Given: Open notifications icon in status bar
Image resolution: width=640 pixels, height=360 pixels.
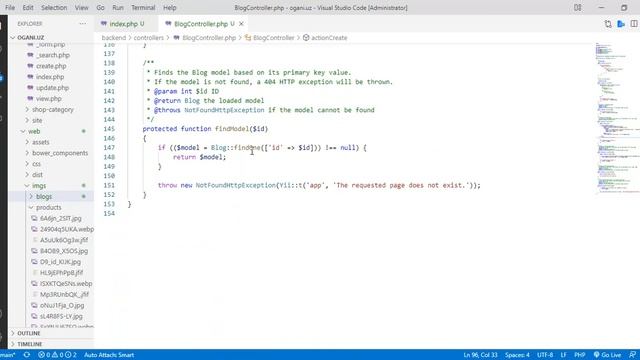Looking at the screenshot, I should coord(632,355).
